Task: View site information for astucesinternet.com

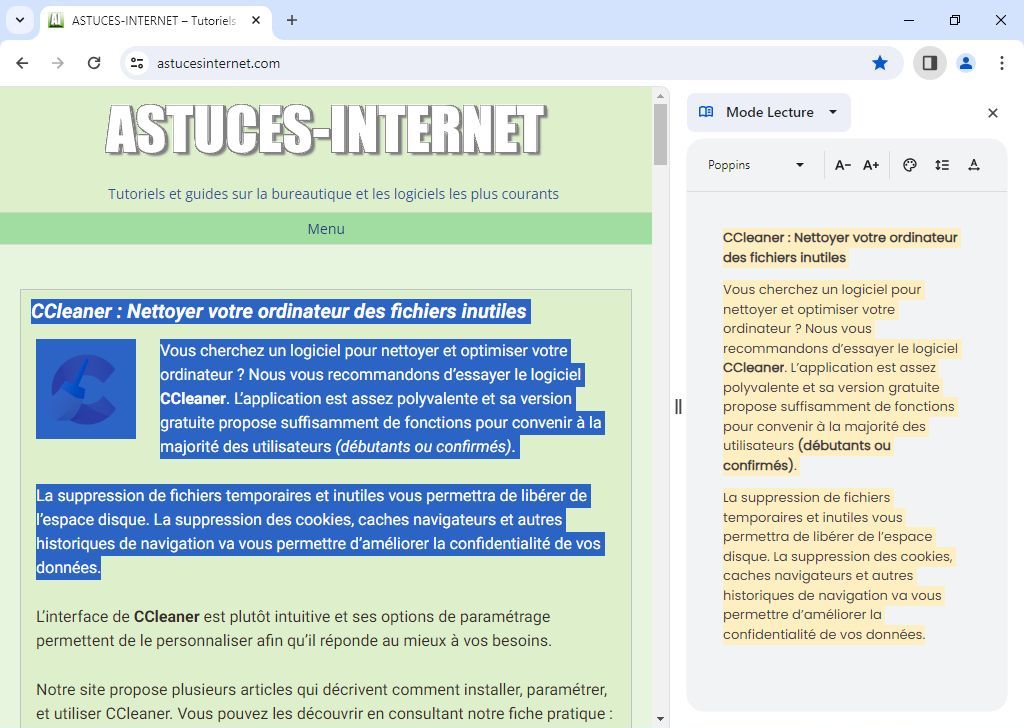Action: pyautogui.click(x=136, y=62)
